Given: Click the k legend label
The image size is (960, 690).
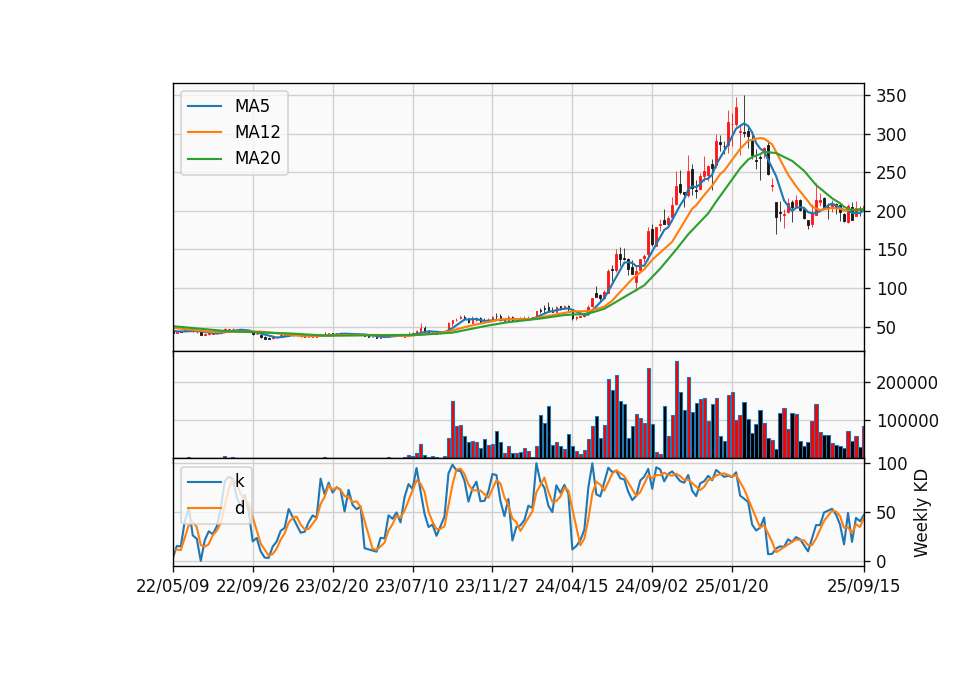Looking at the screenshot, I should coord(239,482).
